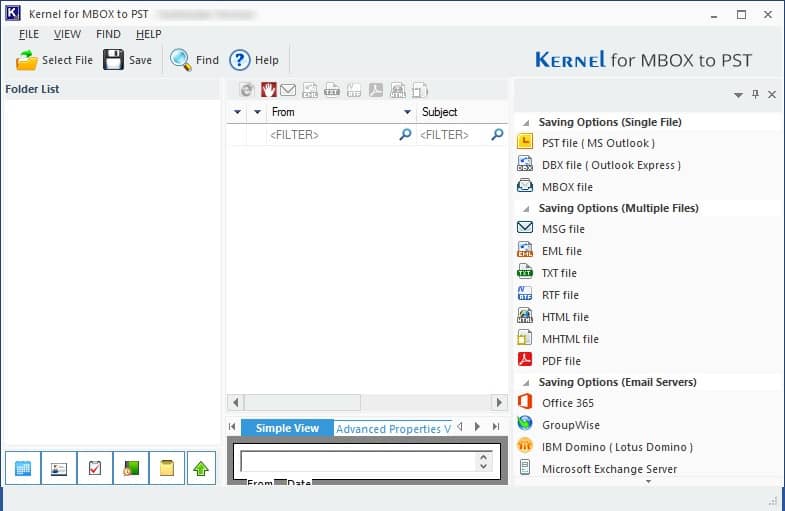Click the Select File toolbar button
The image size is (785, 511).
click(x=54, y=60)
